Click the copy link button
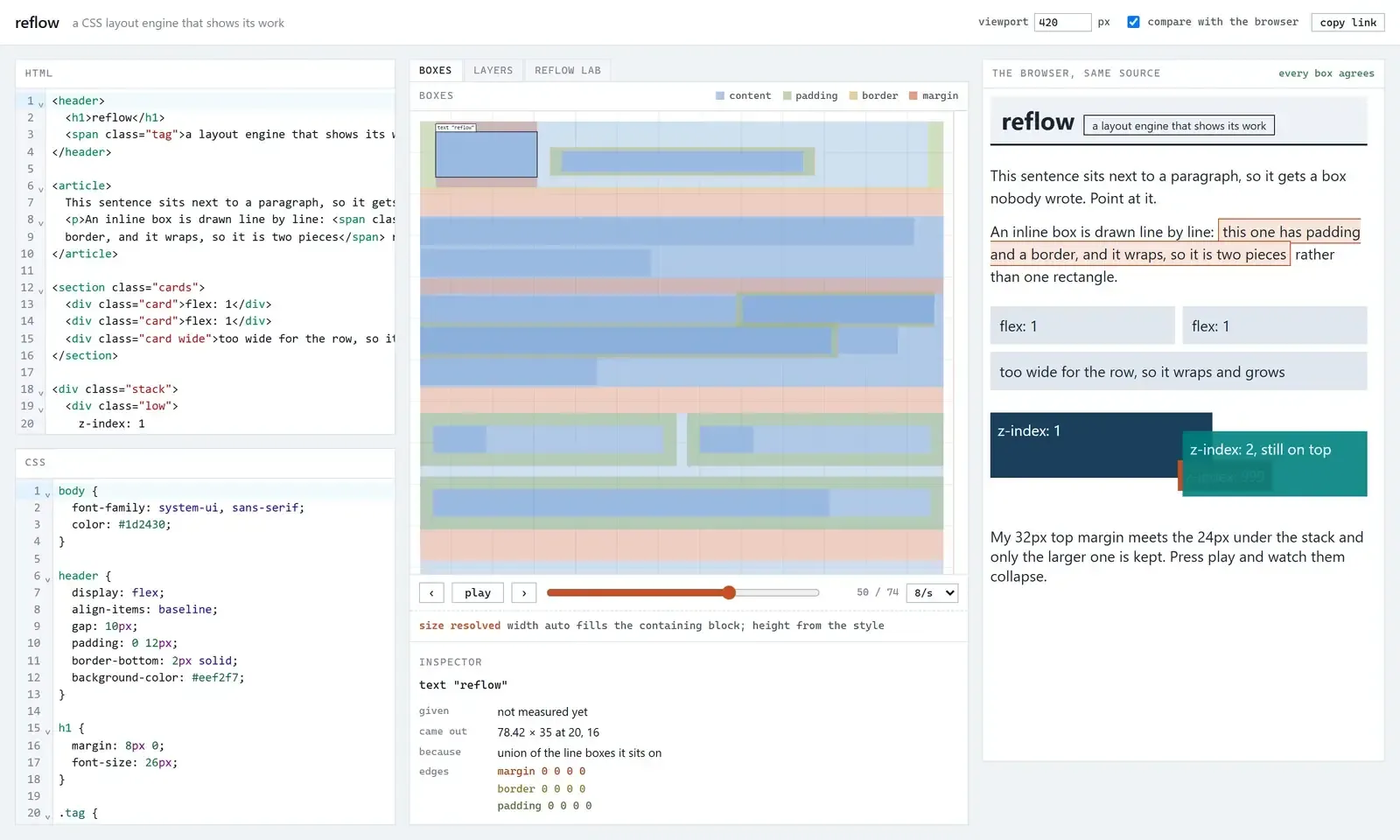Image resolution: width=1400 pixels, height=840 pixels. 1347,22
